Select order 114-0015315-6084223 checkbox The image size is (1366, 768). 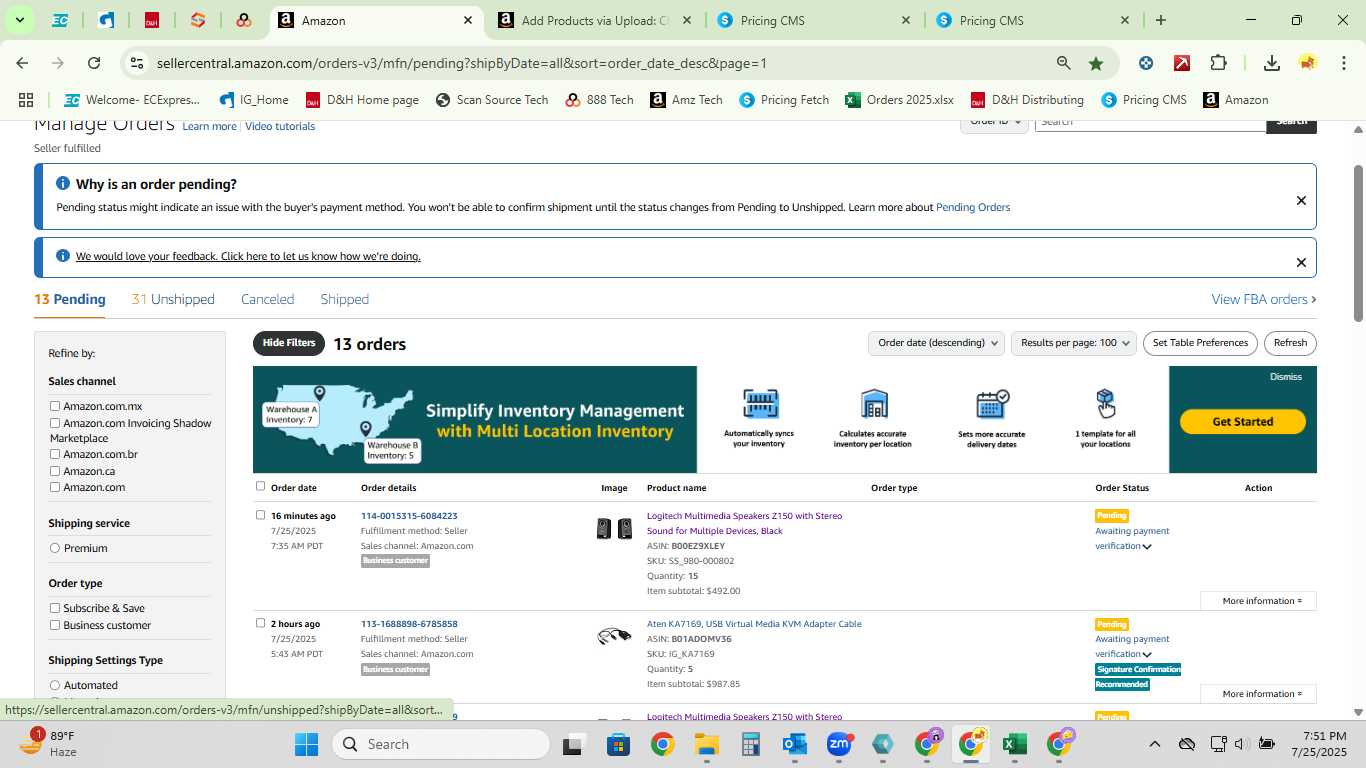[260, 515]
